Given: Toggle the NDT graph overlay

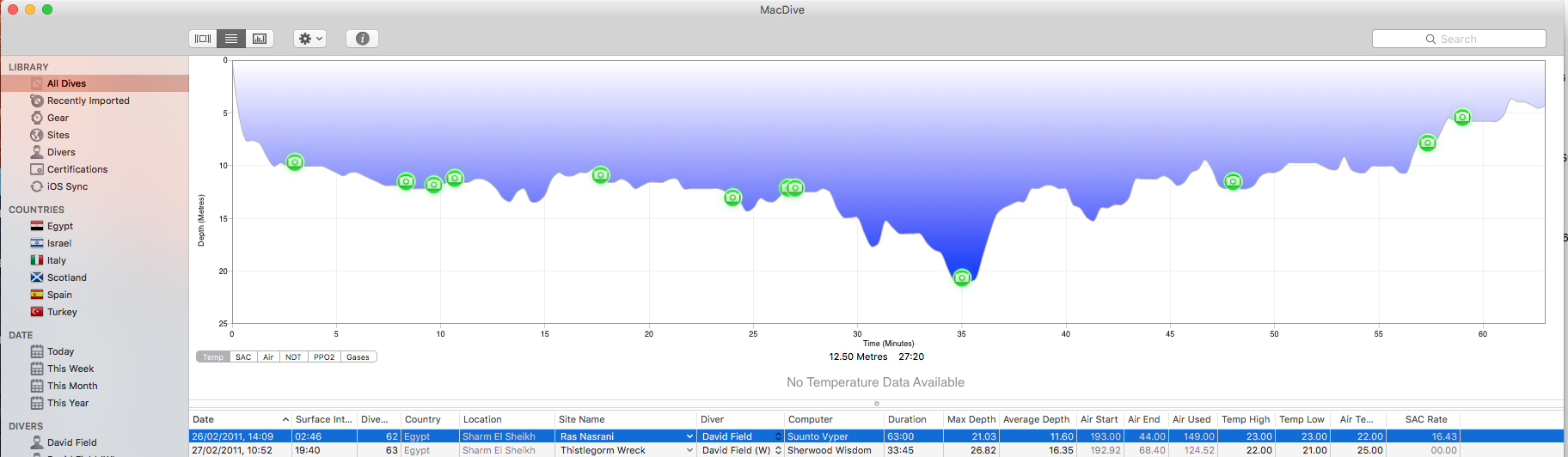Looking at the screenshot, I should (x=293, y=357).
